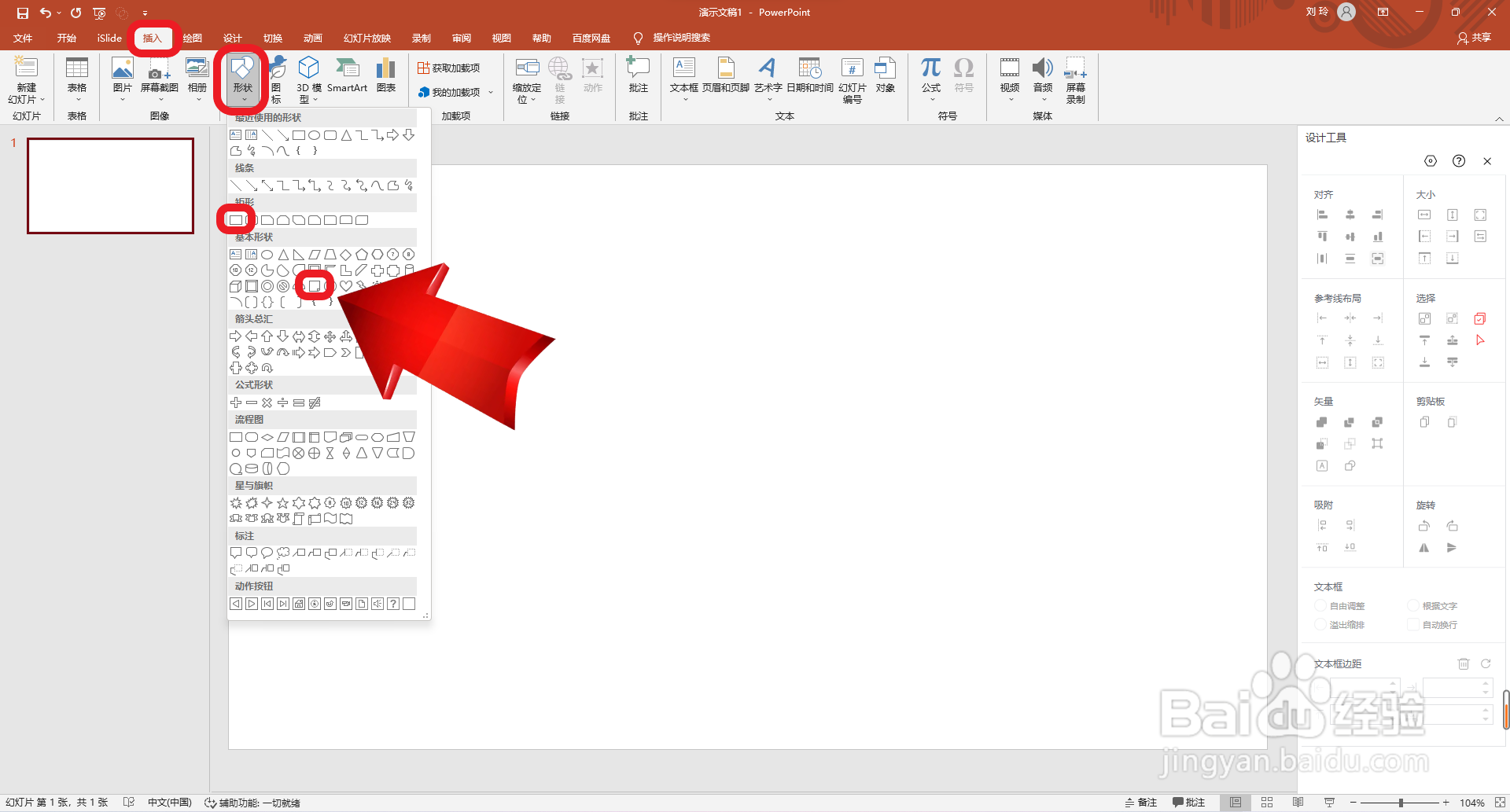Open the 文件 menu
The height and width of the screenshot is (812, 1510).
click(23, 38)
